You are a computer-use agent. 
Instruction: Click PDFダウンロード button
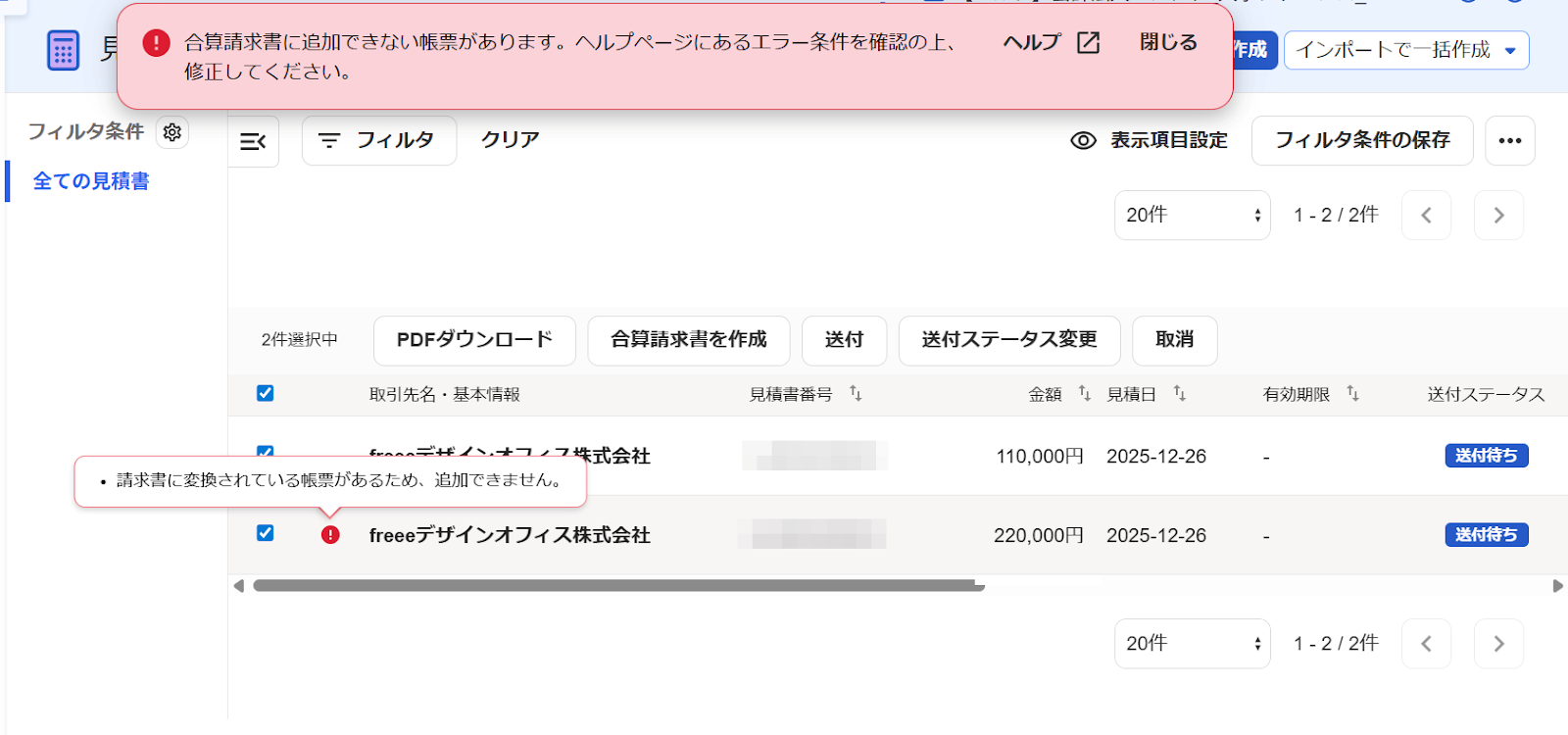[x=474, y=340]
